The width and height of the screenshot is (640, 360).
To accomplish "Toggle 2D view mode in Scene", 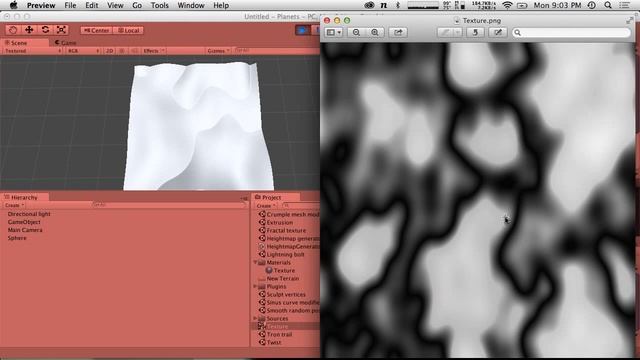I will coord(109,51).
